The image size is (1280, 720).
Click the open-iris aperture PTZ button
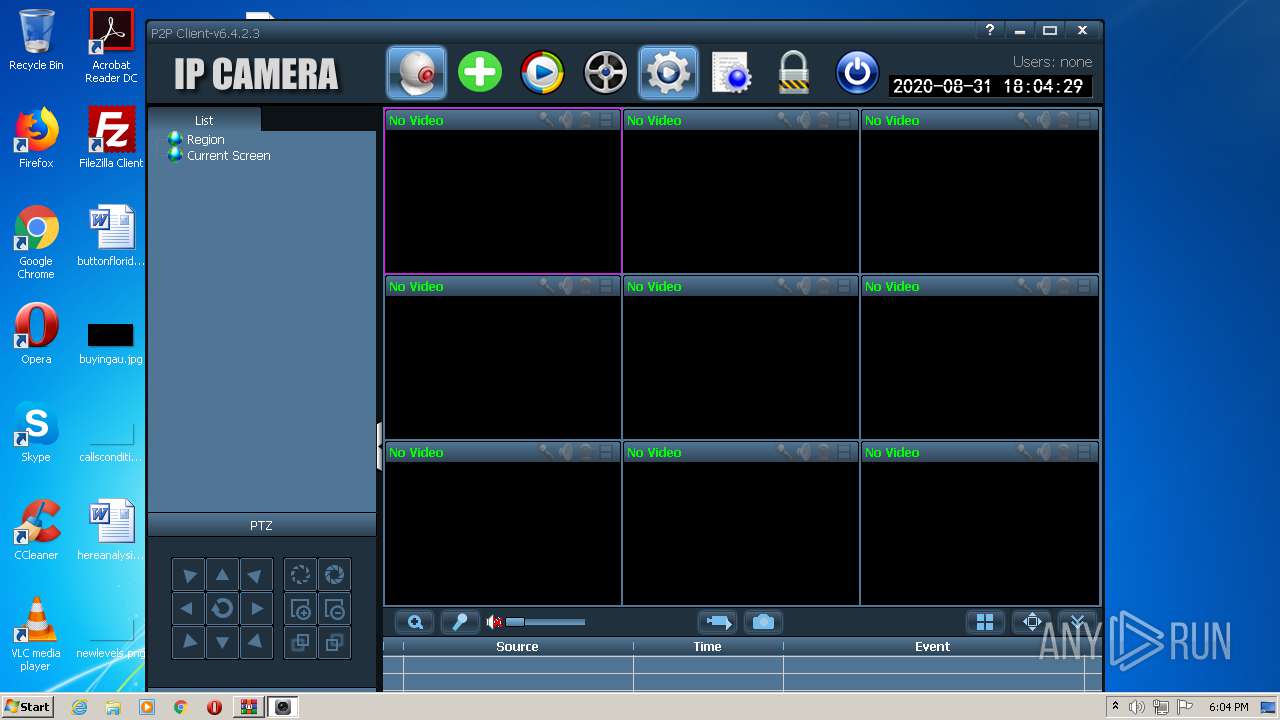click(300, 575)
